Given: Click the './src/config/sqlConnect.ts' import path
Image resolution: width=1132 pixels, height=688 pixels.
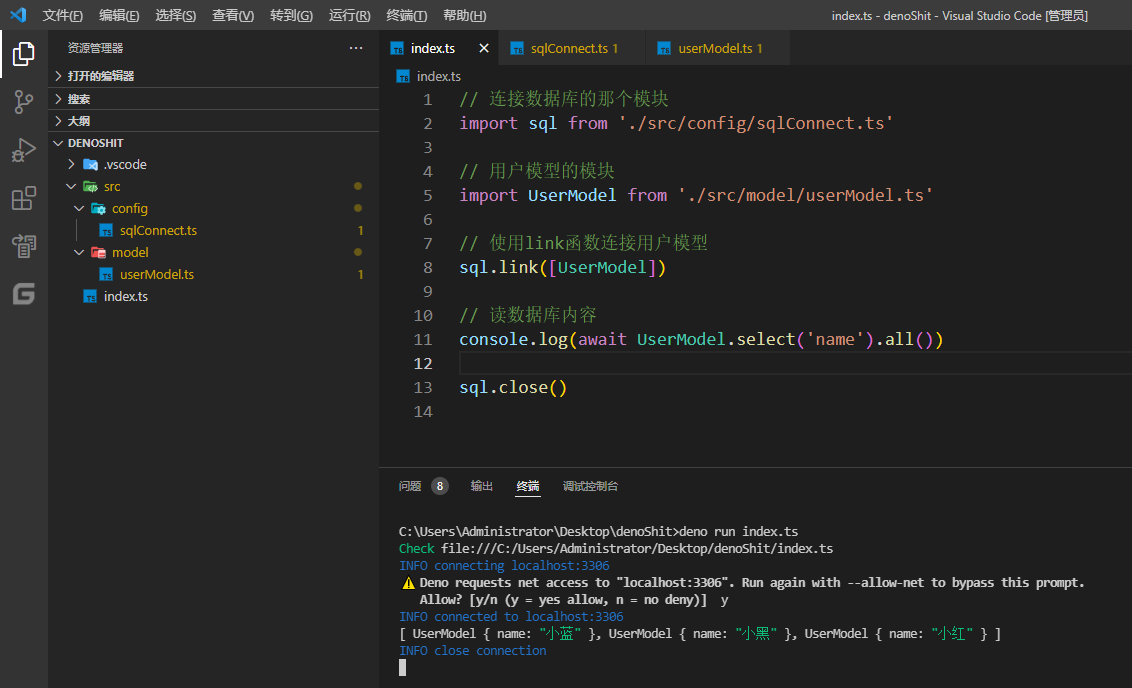Looking at the screenshot, I should [756, 123].
